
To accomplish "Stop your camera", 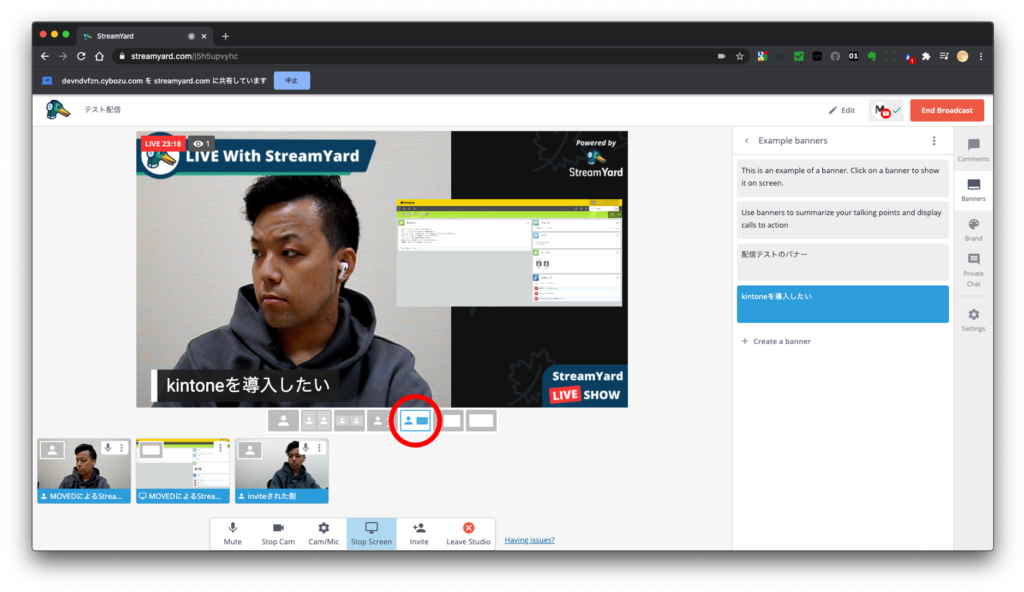I will [x=278, y=533].
